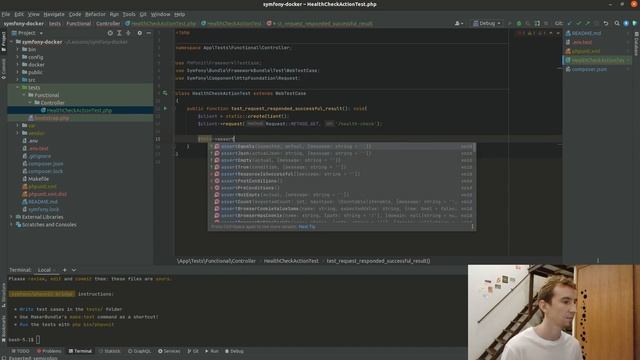Image resolution: width=640 pixels, height=360 pixels.
Task: Click symfony-docker breadcrumb in navigation bar
Action: (x=24, y=24)
